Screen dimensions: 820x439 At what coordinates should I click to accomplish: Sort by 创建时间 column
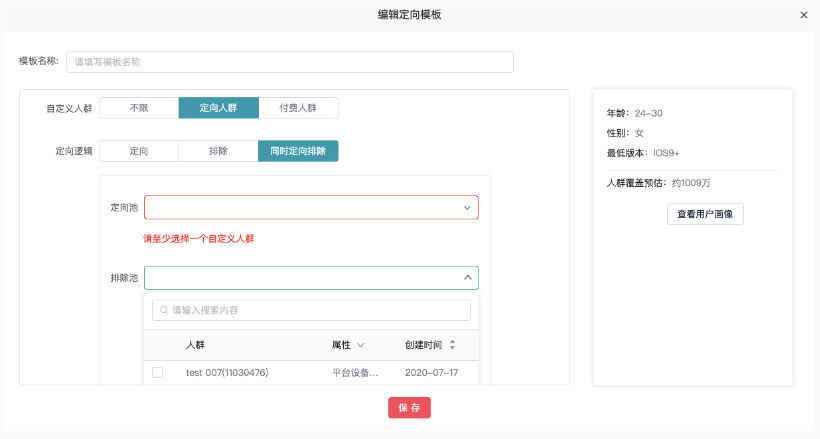tap(452, 345)
